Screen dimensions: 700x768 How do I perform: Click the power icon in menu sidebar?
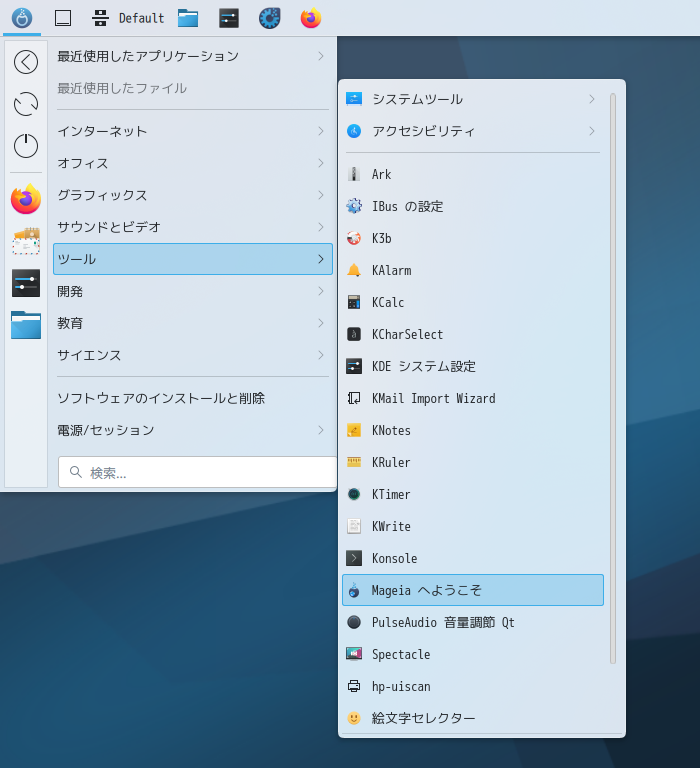(26, 145)
